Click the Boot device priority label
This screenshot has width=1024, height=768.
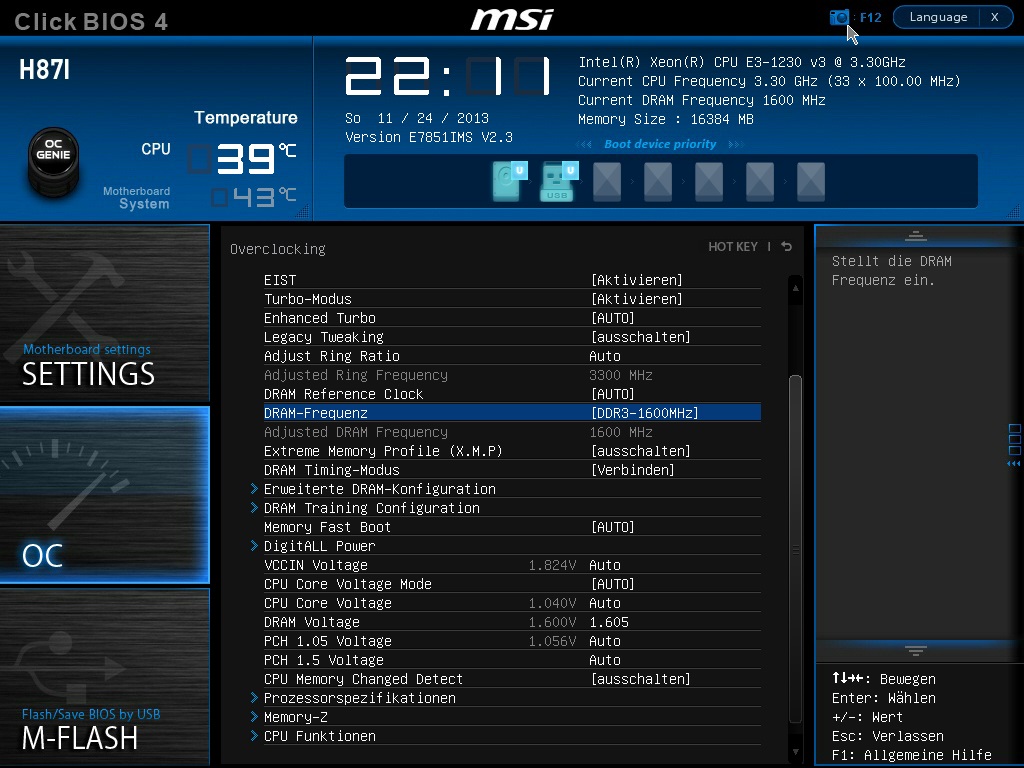click(660, 144)
